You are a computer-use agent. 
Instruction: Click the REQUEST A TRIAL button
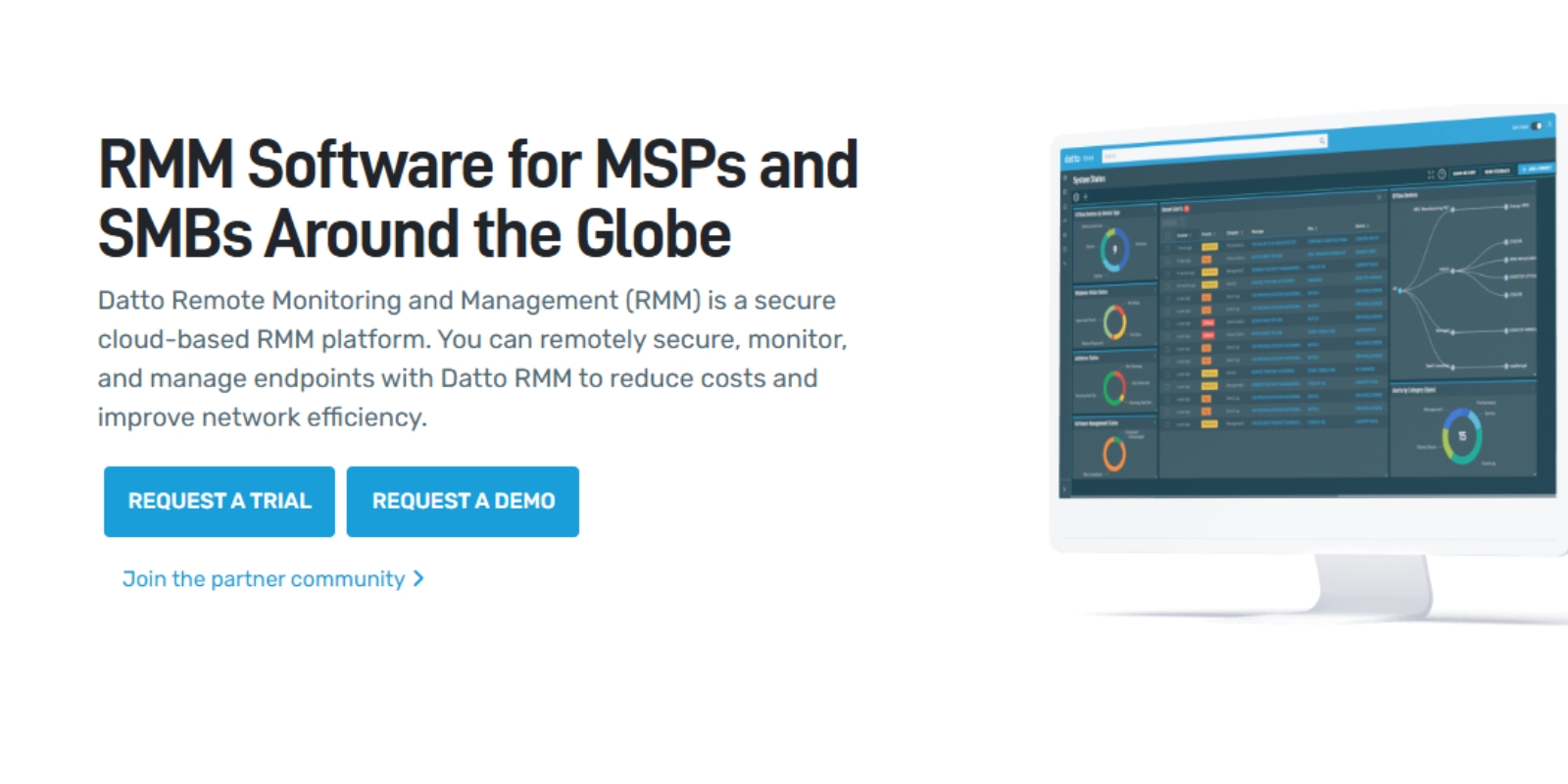pyautogui.click(x=220, y=502)
